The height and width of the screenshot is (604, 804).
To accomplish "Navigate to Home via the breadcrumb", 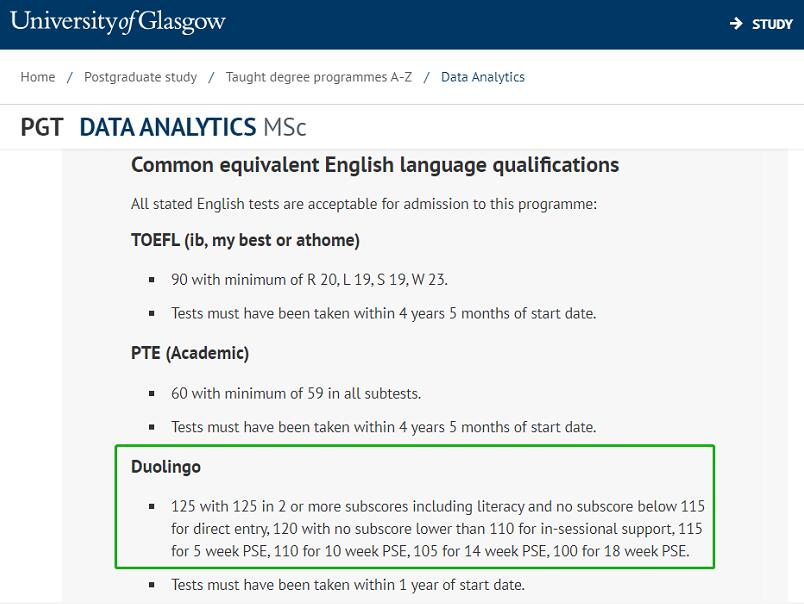I will point(37,76).
